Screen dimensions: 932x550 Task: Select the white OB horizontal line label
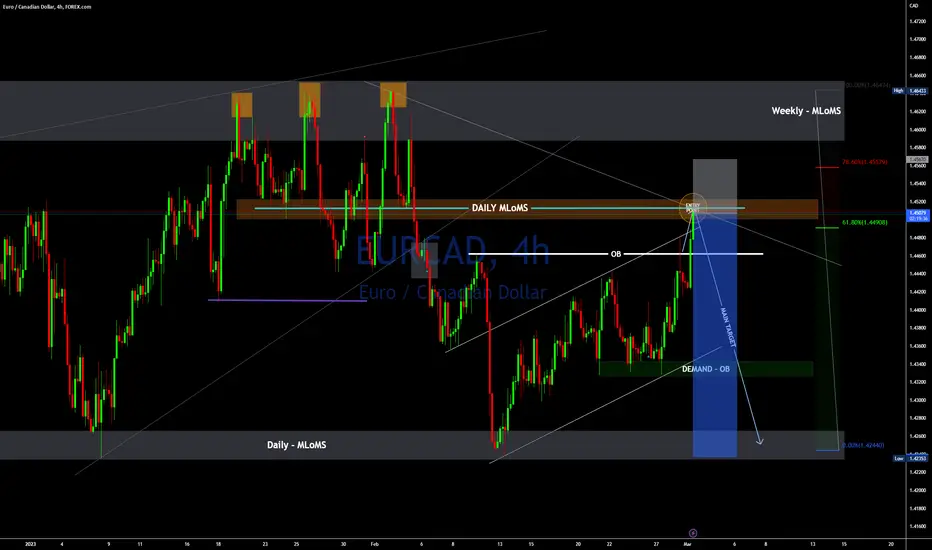click(x=616, y=254)
